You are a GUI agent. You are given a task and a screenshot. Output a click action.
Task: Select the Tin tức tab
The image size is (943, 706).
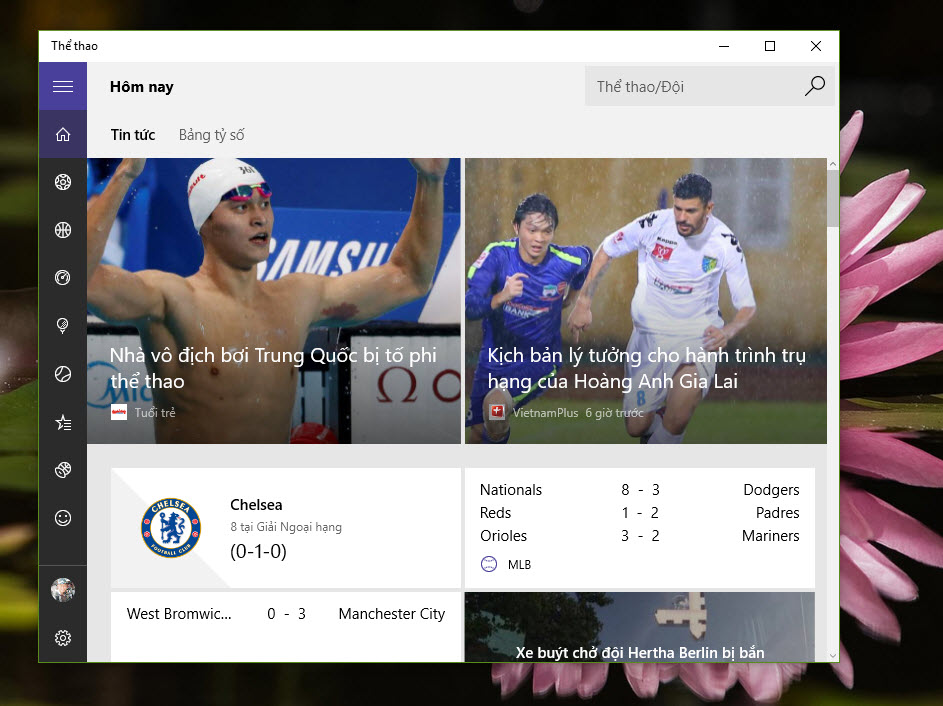pyautogui.click(x=133, y=135)
